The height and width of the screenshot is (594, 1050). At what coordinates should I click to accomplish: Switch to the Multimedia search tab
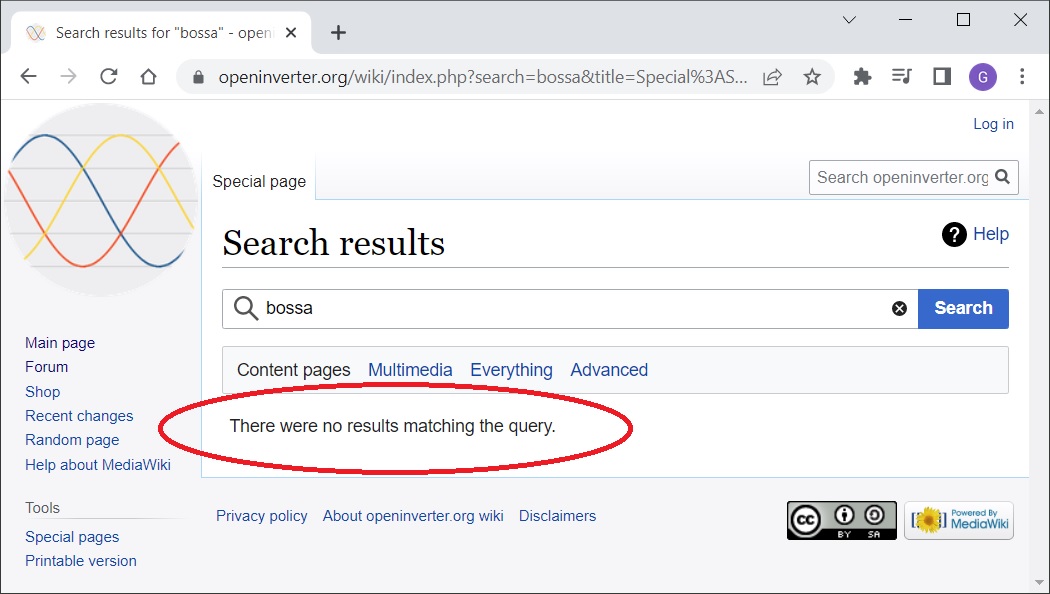coord(410,370)
